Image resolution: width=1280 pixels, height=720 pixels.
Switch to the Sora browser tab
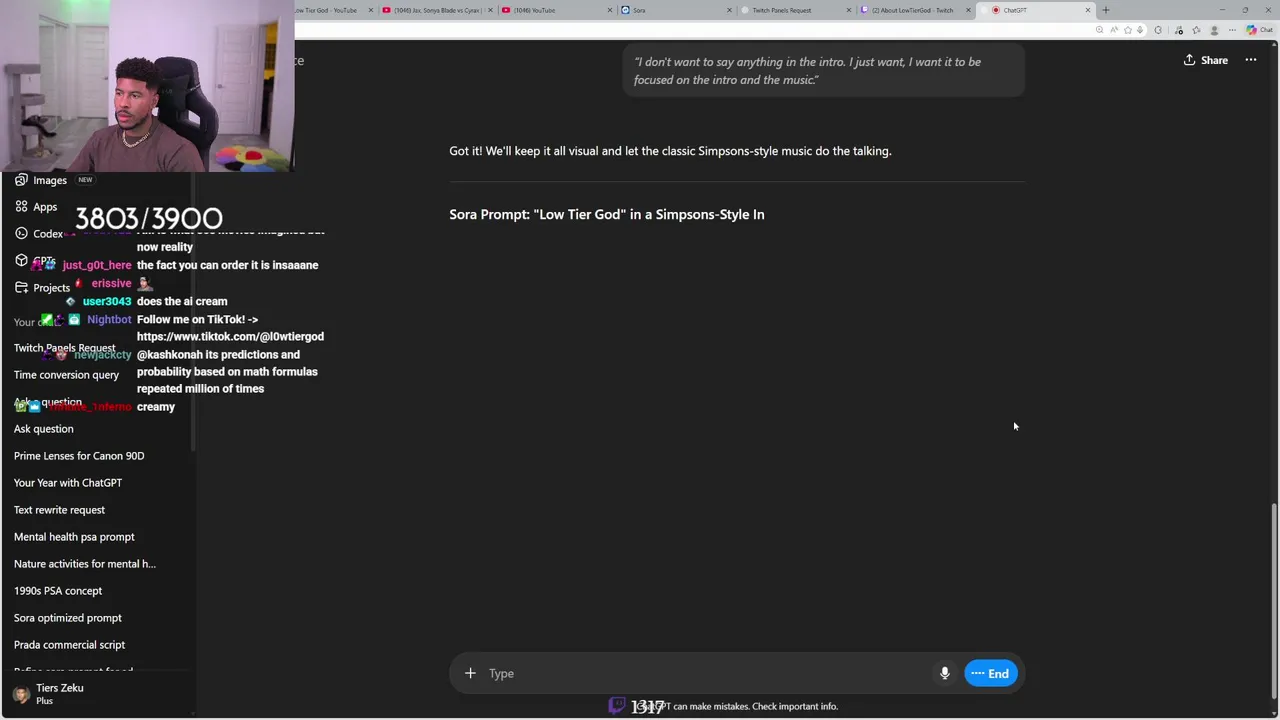[675, 10]
